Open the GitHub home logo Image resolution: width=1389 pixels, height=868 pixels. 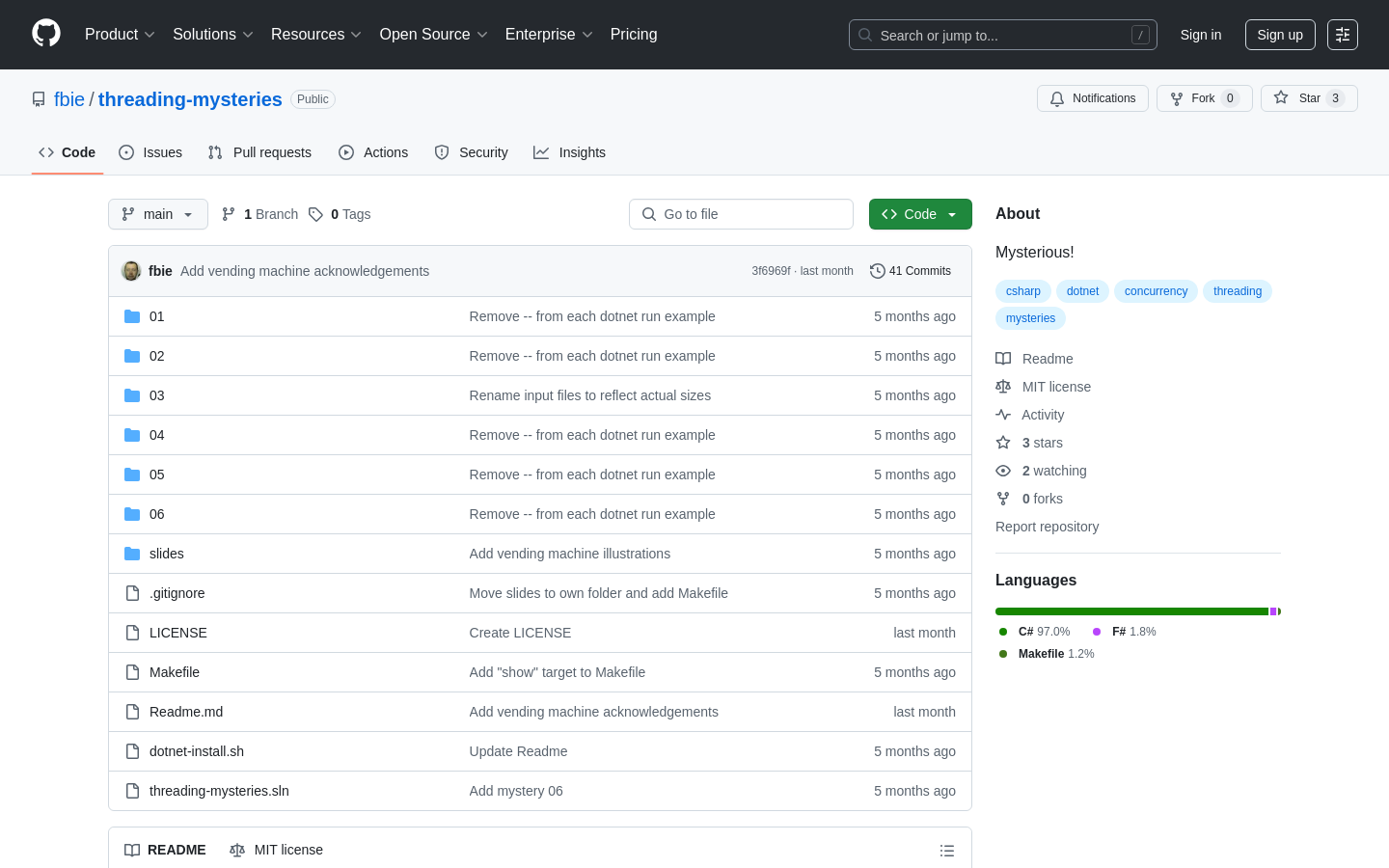click(46, 34)
